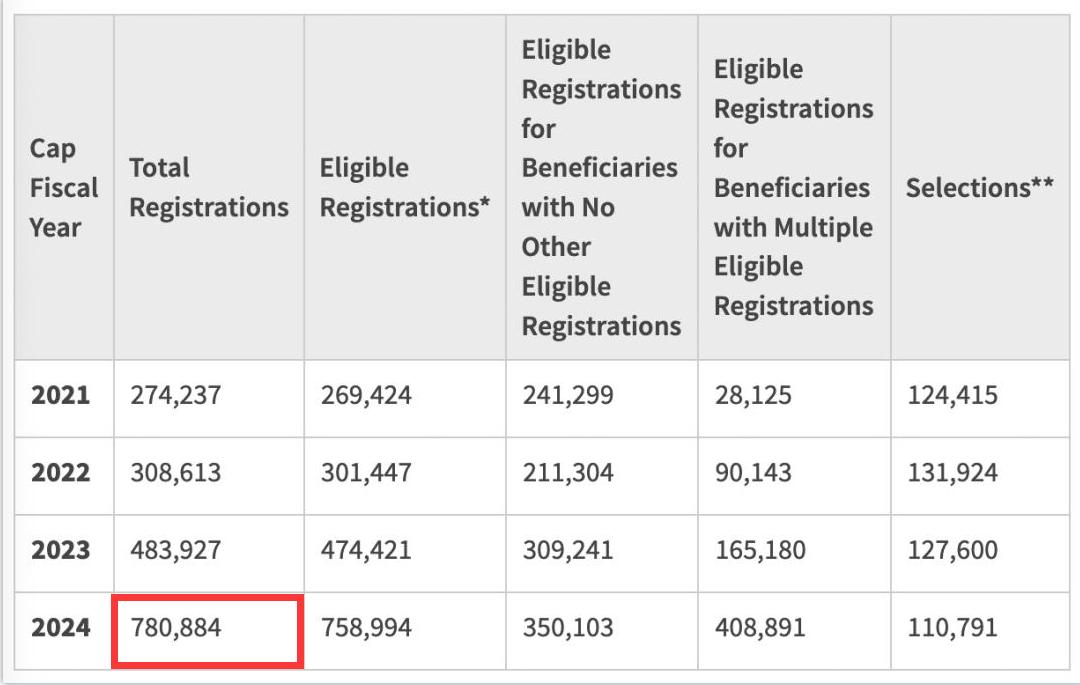Select the Cap Fiscal Year column header
This screenshot has height=685, width=1080.
click(x=64, y=188)
